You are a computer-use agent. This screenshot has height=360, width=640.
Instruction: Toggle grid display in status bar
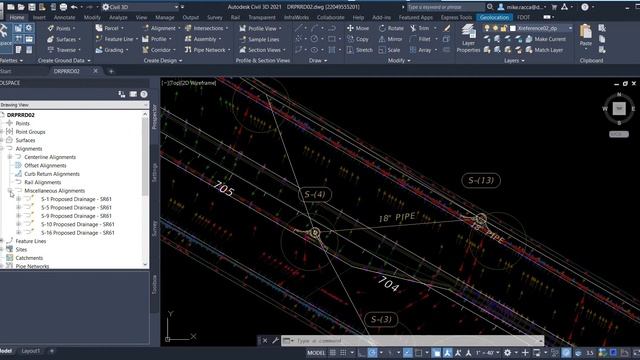(333, 353)
